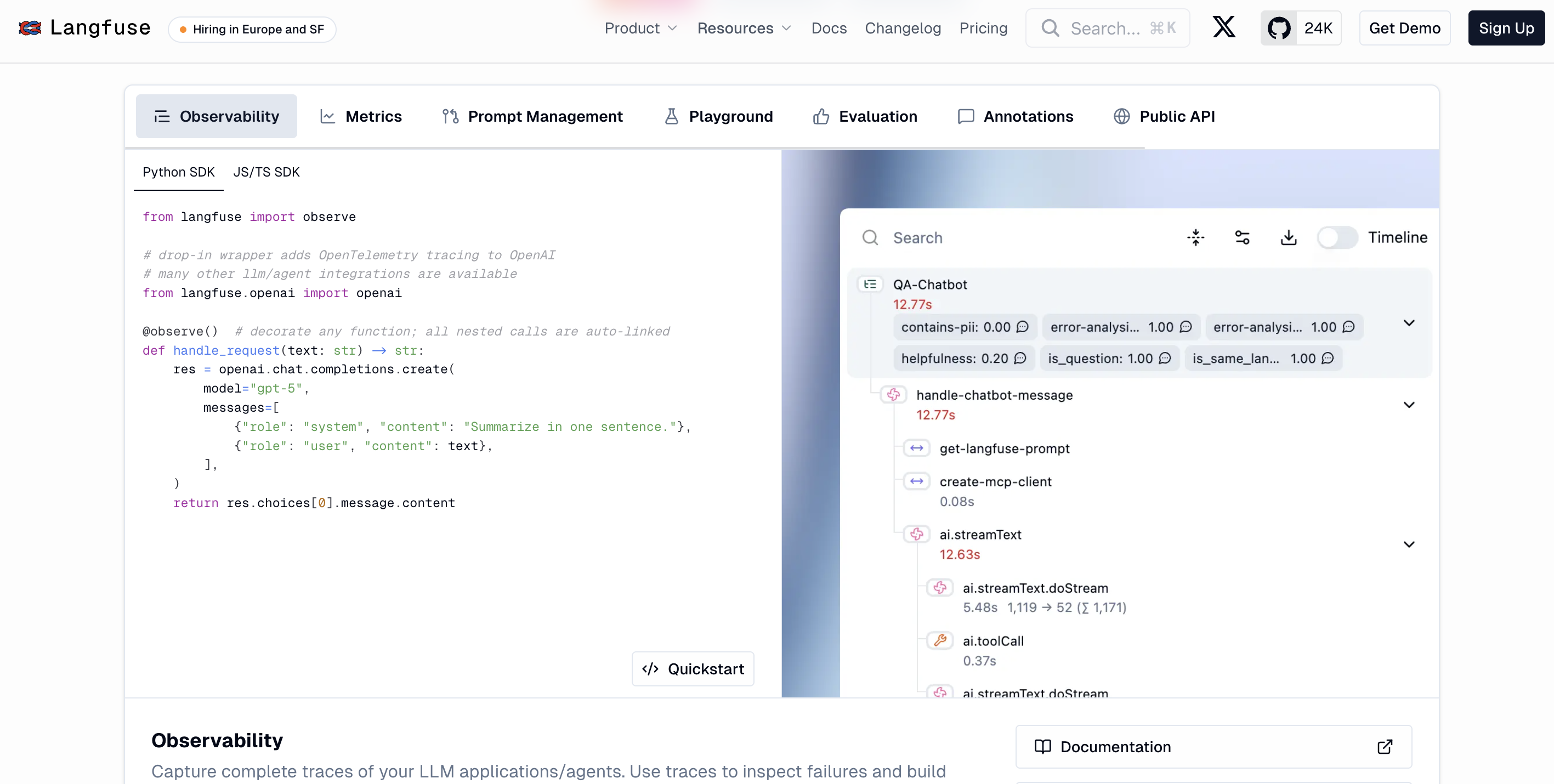
Task: Click the comment icon on helpfulness score
Action: click(x=1020, y=358)
